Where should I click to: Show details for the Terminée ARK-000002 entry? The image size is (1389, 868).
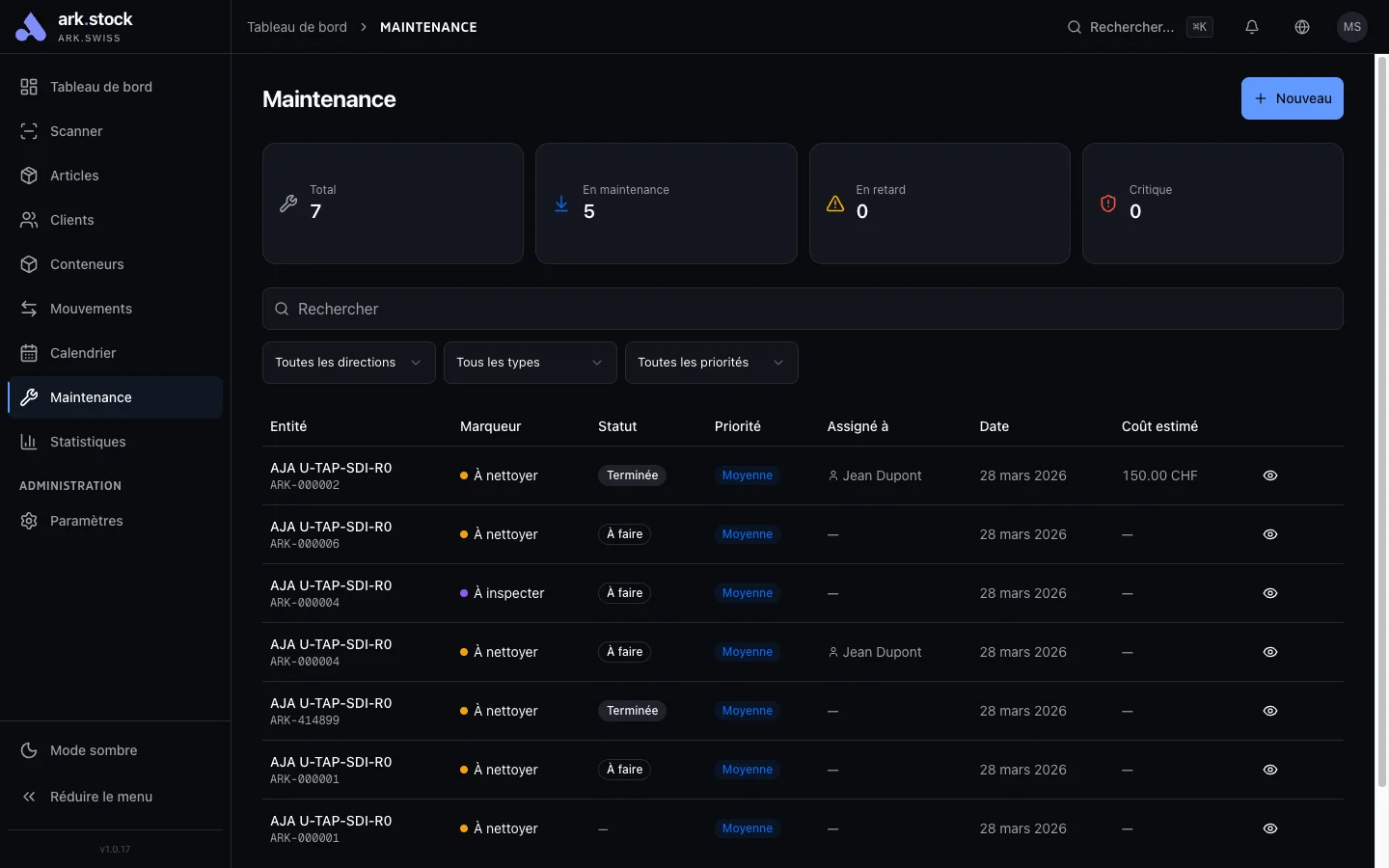point(1269,475)
